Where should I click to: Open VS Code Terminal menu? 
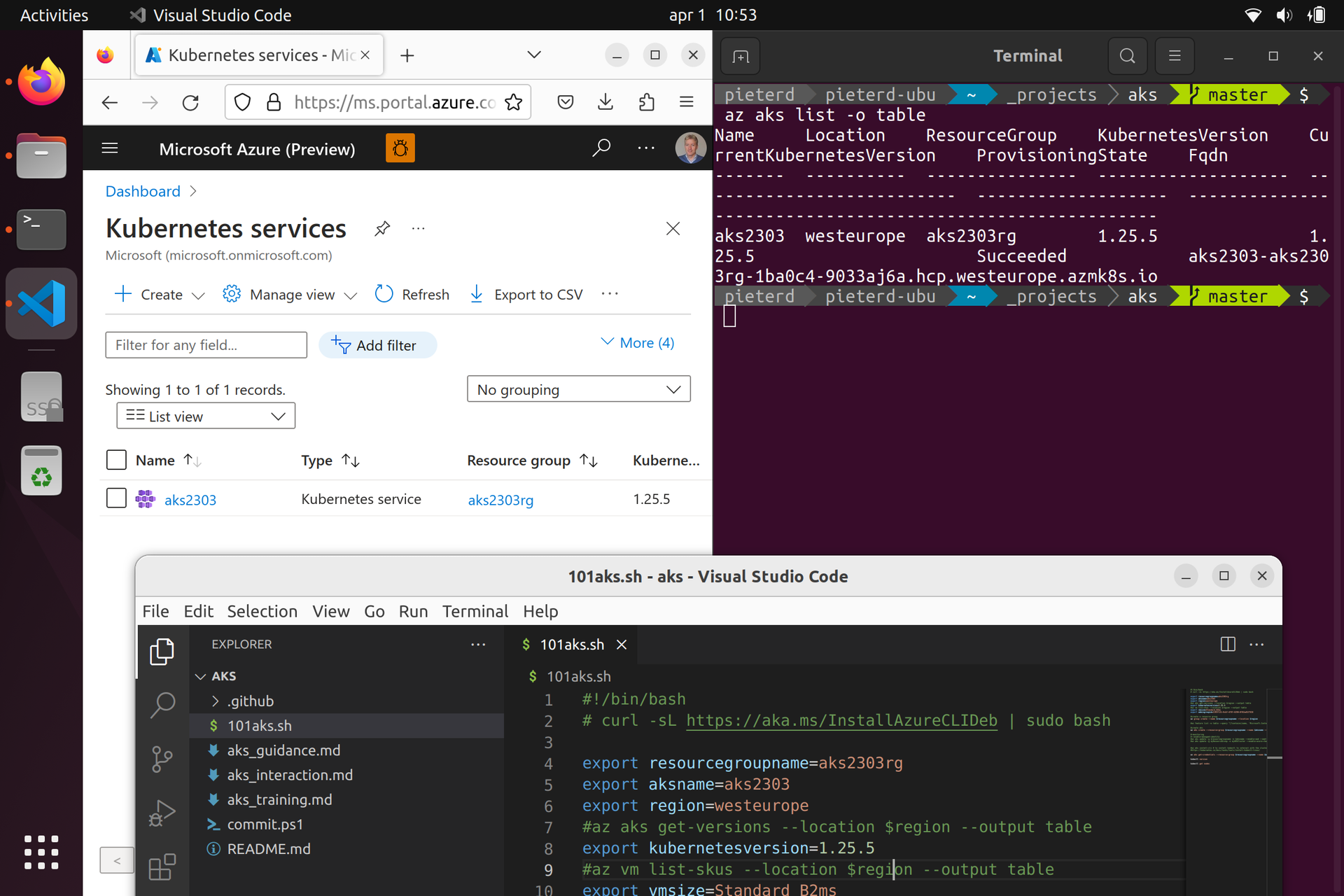click(x=475, y=611)
